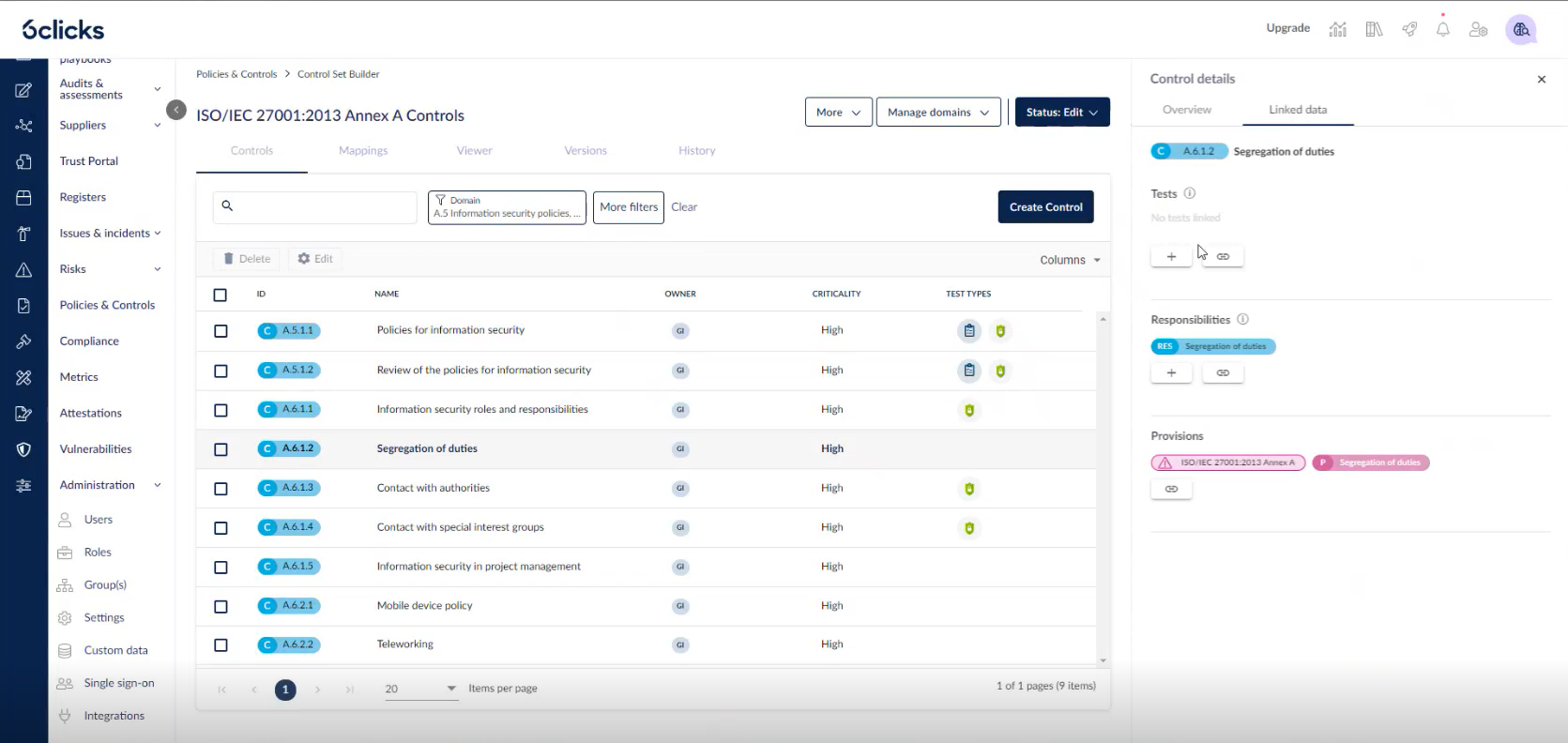Open the analytics chart icon in header
1568x743 pixels.
click(1337, 29)
